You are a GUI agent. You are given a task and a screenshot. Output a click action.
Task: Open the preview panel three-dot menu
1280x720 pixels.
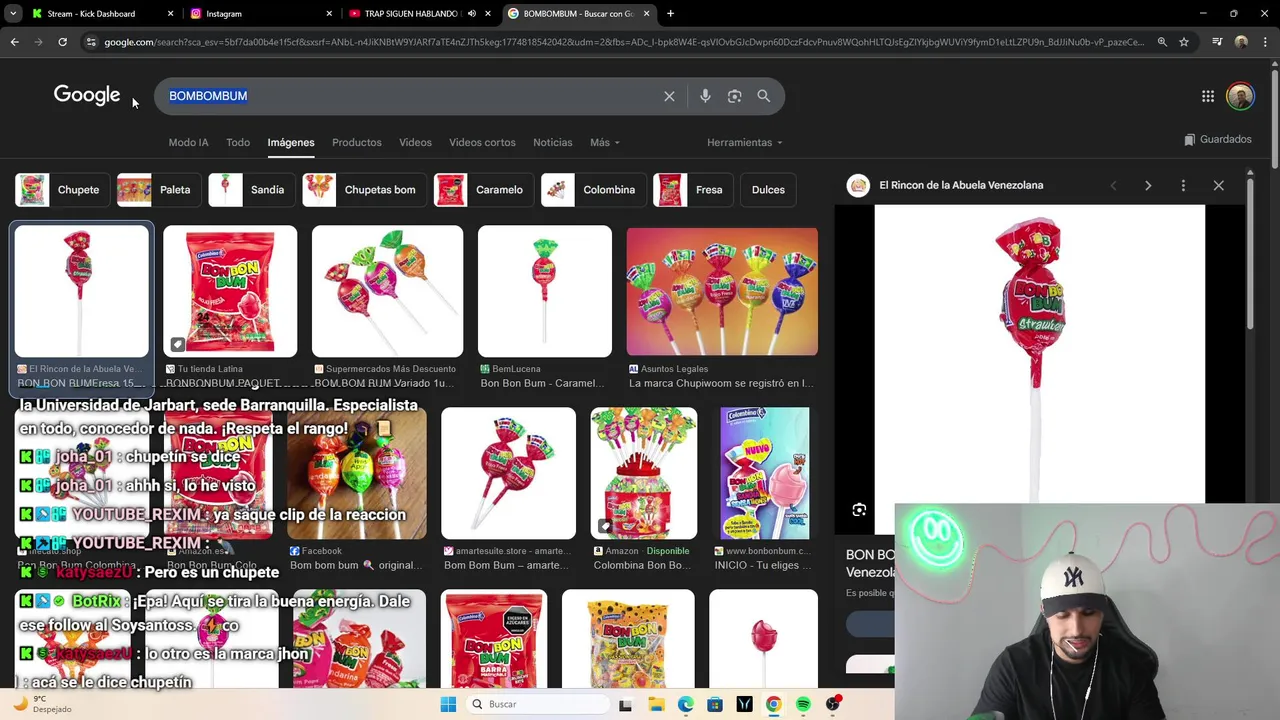point(1183,185)
